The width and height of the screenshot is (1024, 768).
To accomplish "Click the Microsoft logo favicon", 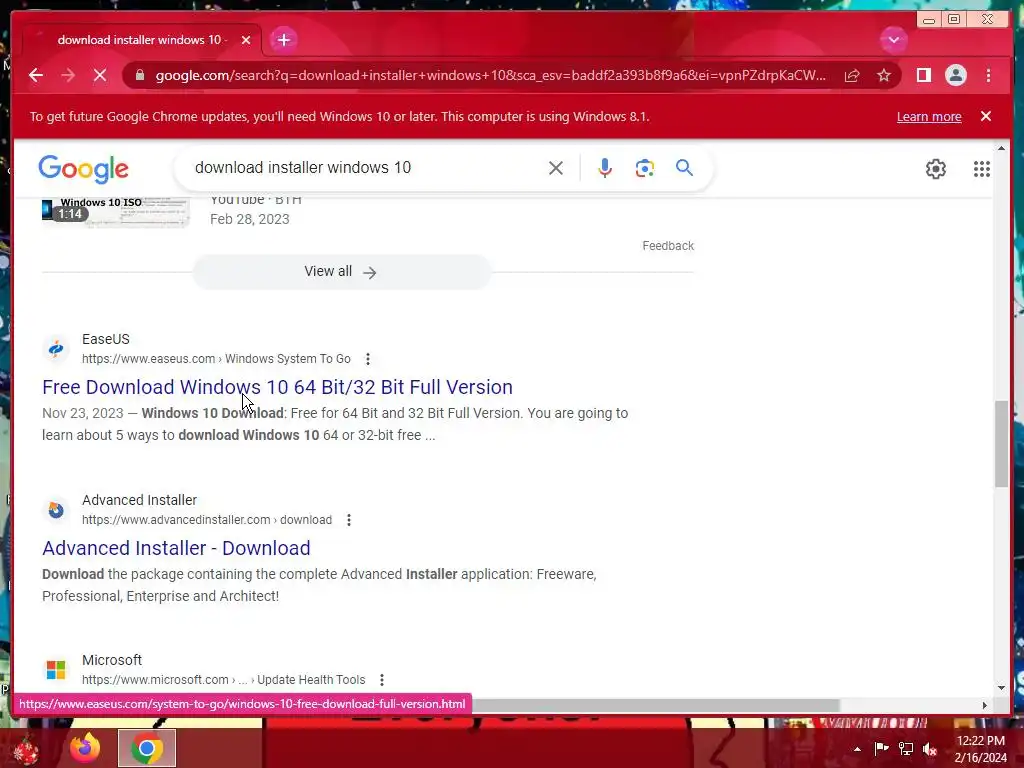I will point(56,669).
